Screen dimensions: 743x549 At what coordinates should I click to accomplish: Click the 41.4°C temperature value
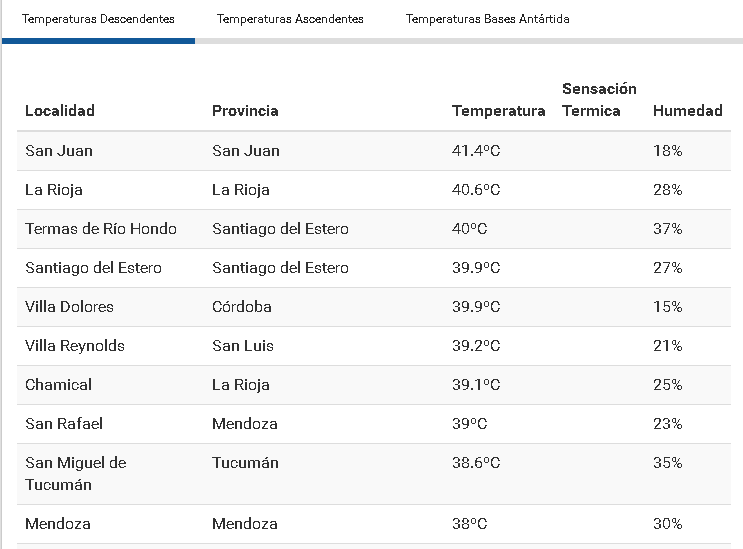476,151
